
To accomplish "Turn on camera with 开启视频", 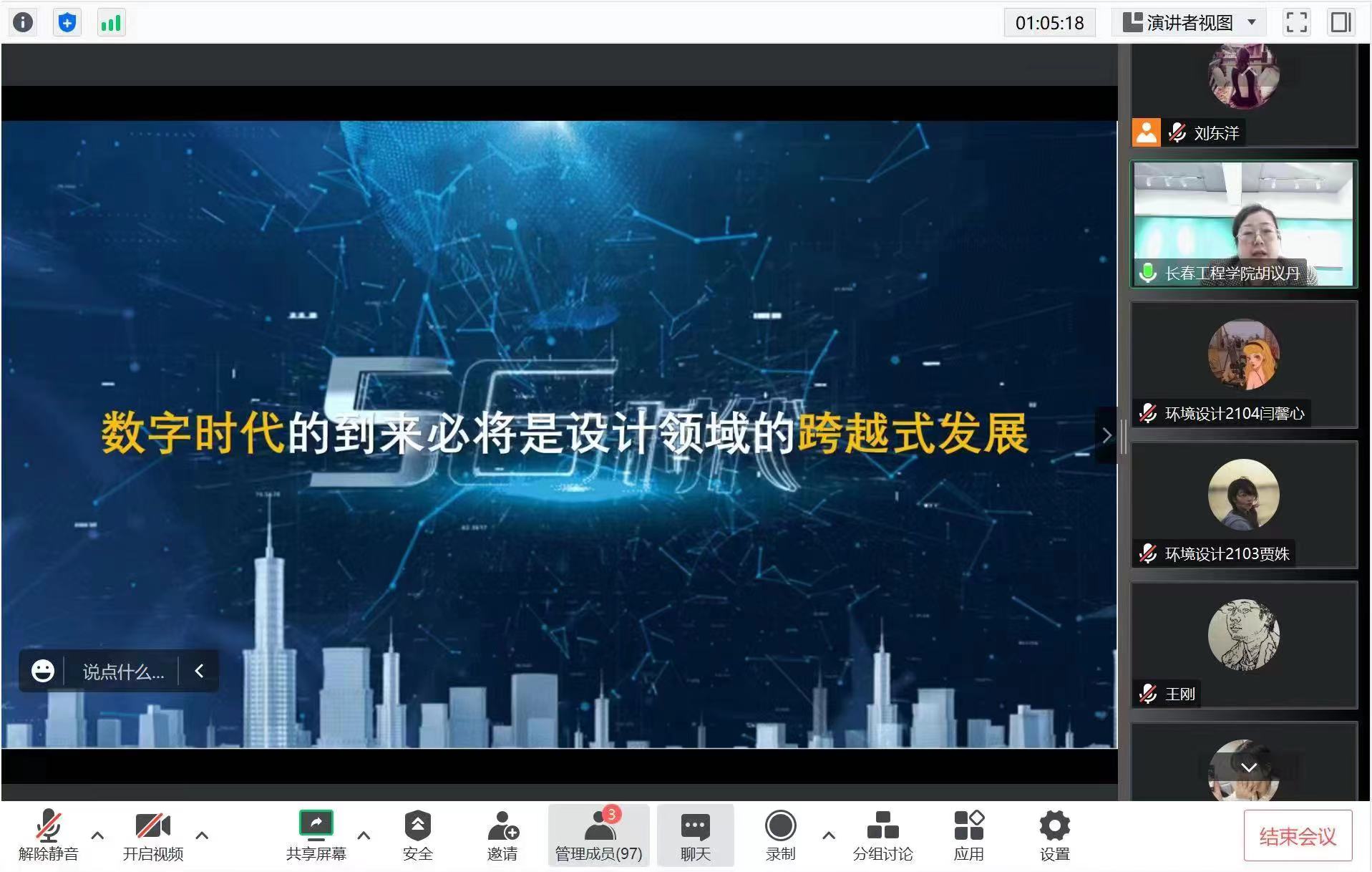I will coord(152,835).
